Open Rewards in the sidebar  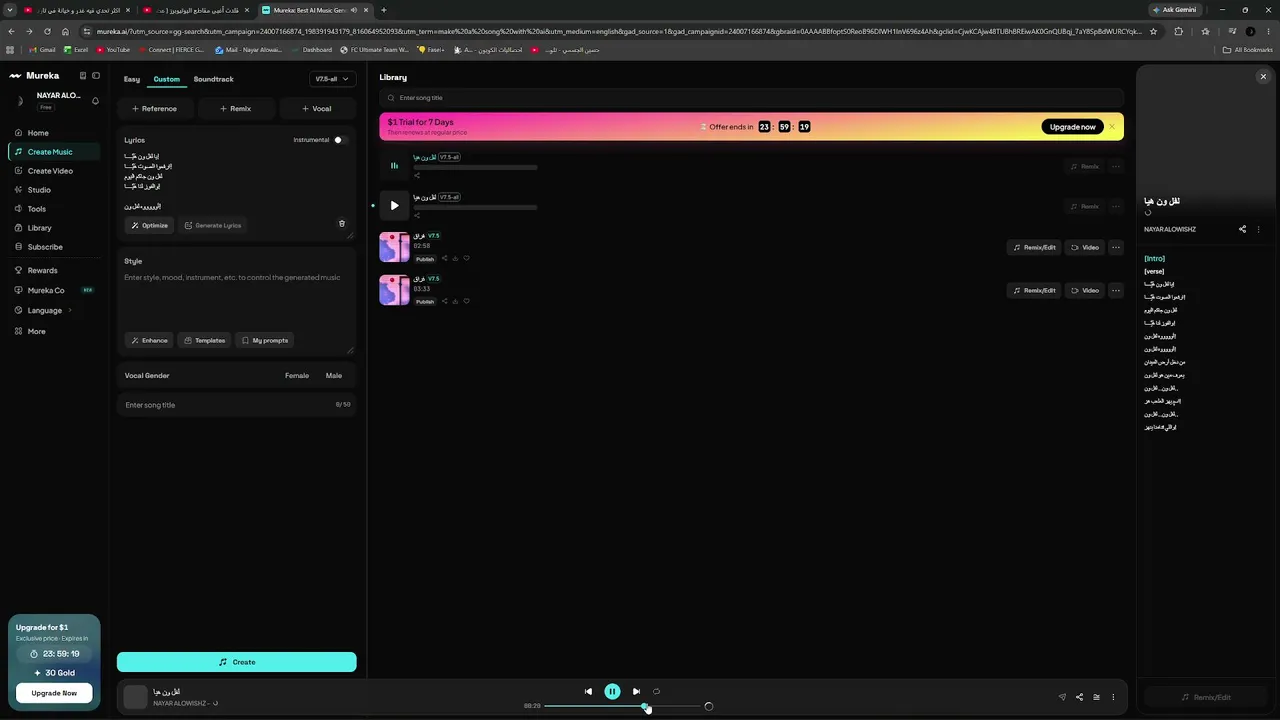coord(42,270)
